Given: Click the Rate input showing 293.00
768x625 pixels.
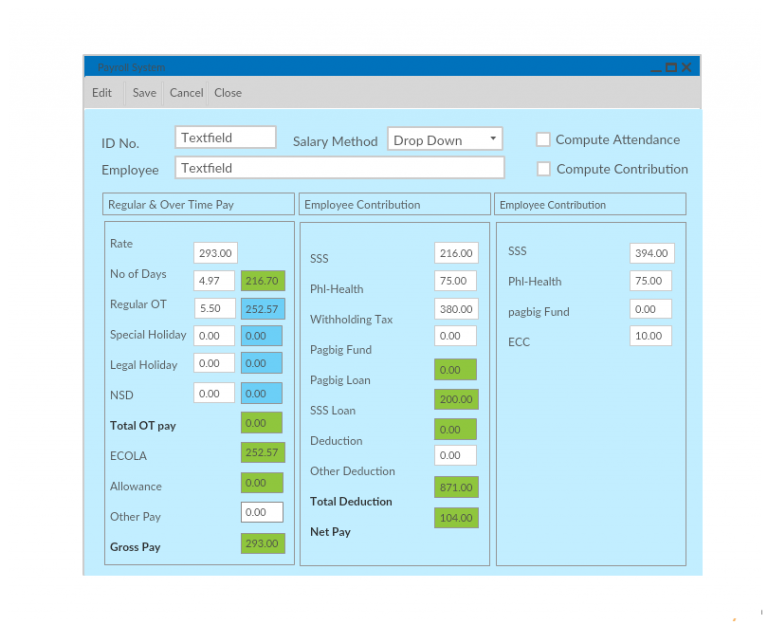Looking at the screenshot, I should point(215,254).
